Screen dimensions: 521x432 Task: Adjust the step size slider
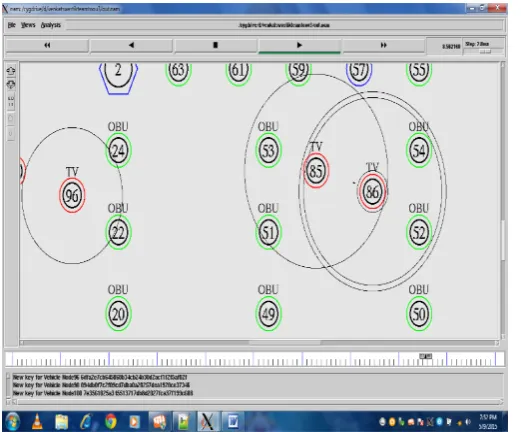(x=485, y=52)
